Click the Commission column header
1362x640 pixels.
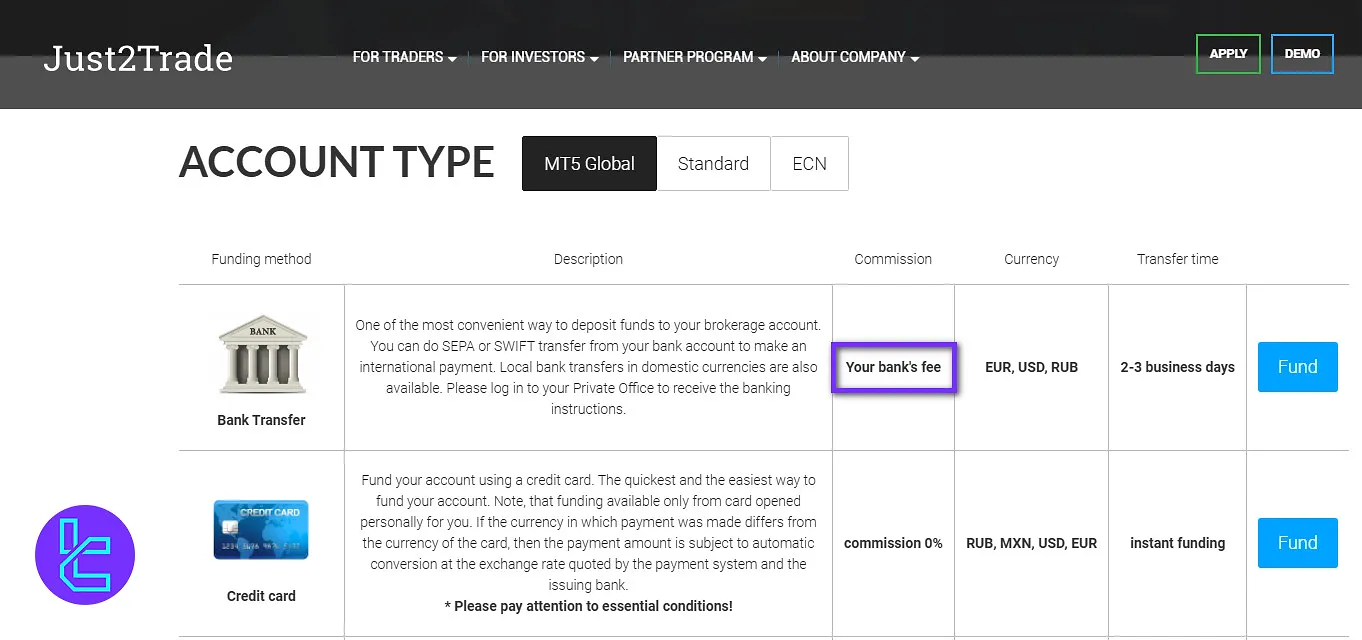(x=893, y=259)
